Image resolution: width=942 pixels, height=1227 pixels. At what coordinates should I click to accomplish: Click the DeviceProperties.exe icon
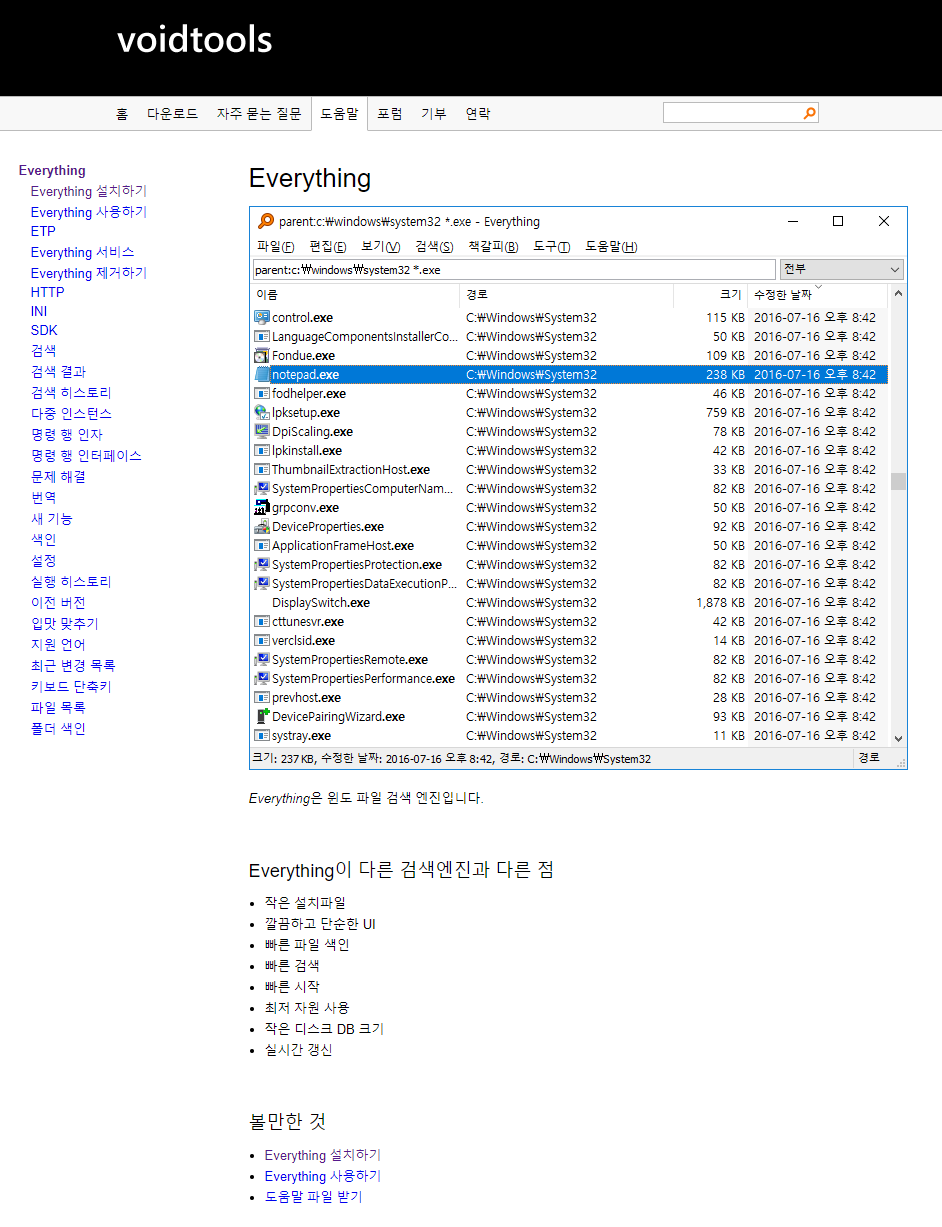coord(262,526)
